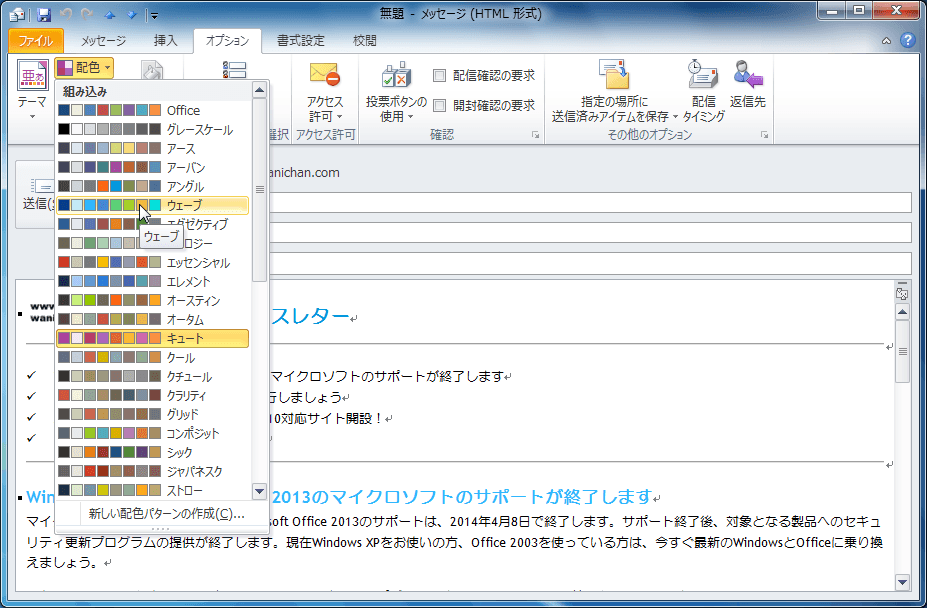Viewport: 927px width, 608px height.
Task: Click the message body scroll up arrow
Action: click(x=902, y=312)
